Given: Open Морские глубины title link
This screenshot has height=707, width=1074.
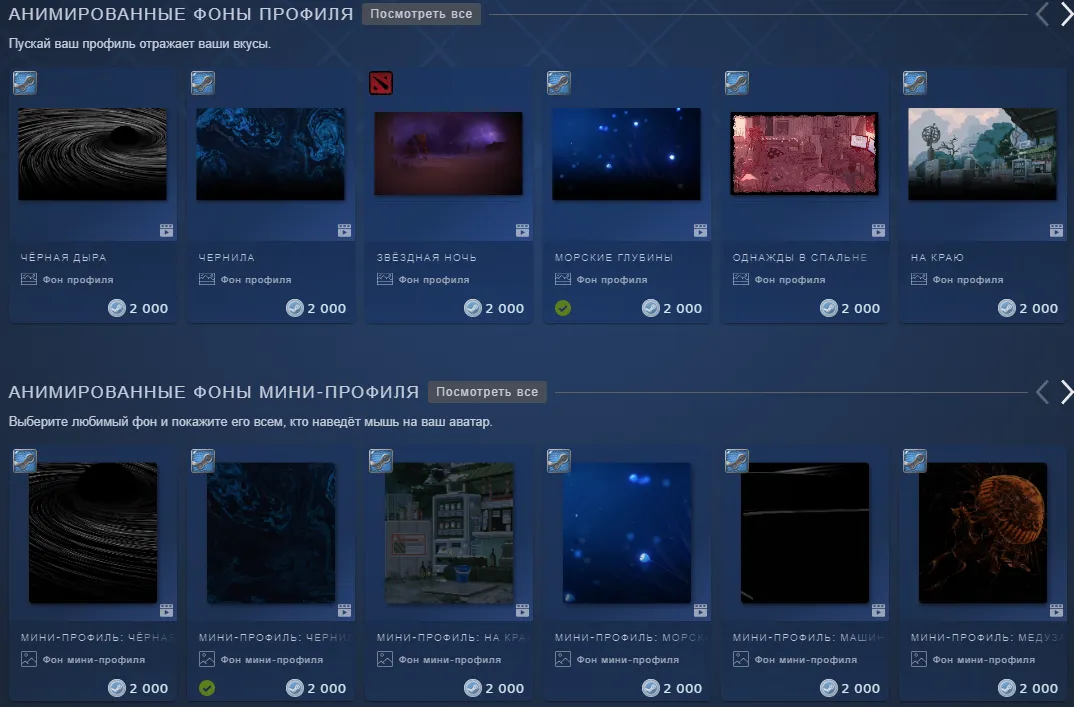Looking at the screenshot, I should coord(614,258).
